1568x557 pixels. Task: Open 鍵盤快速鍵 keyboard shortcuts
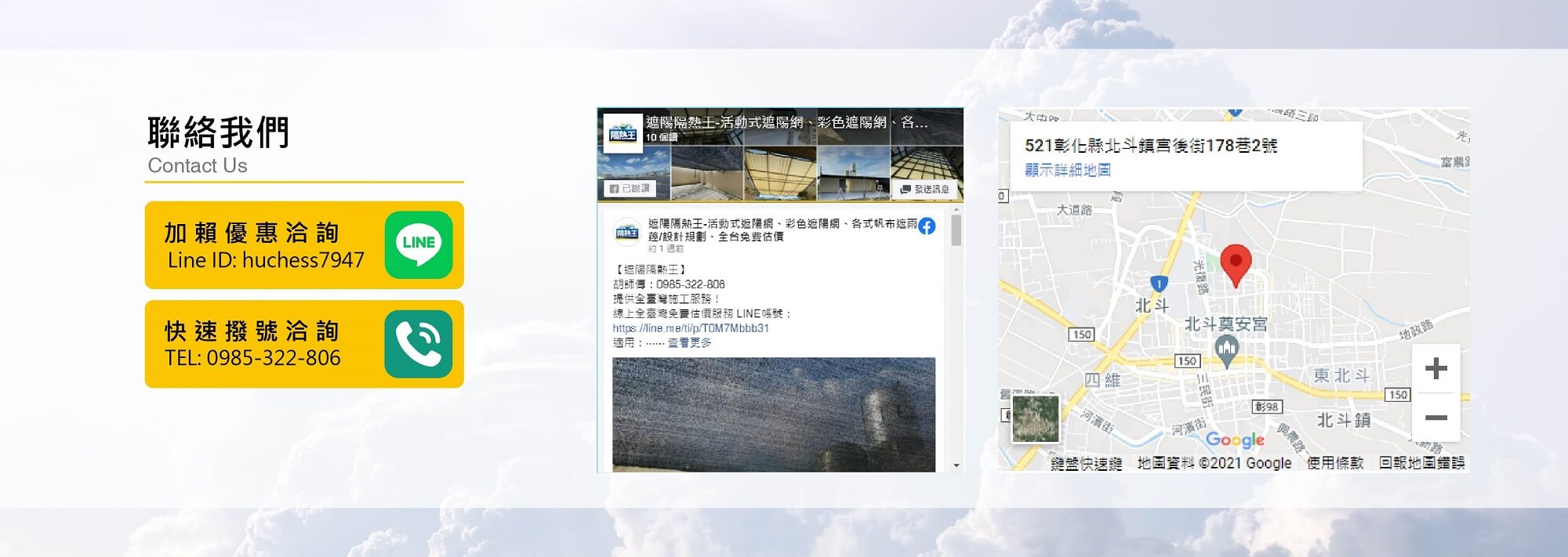[1086, 464]
